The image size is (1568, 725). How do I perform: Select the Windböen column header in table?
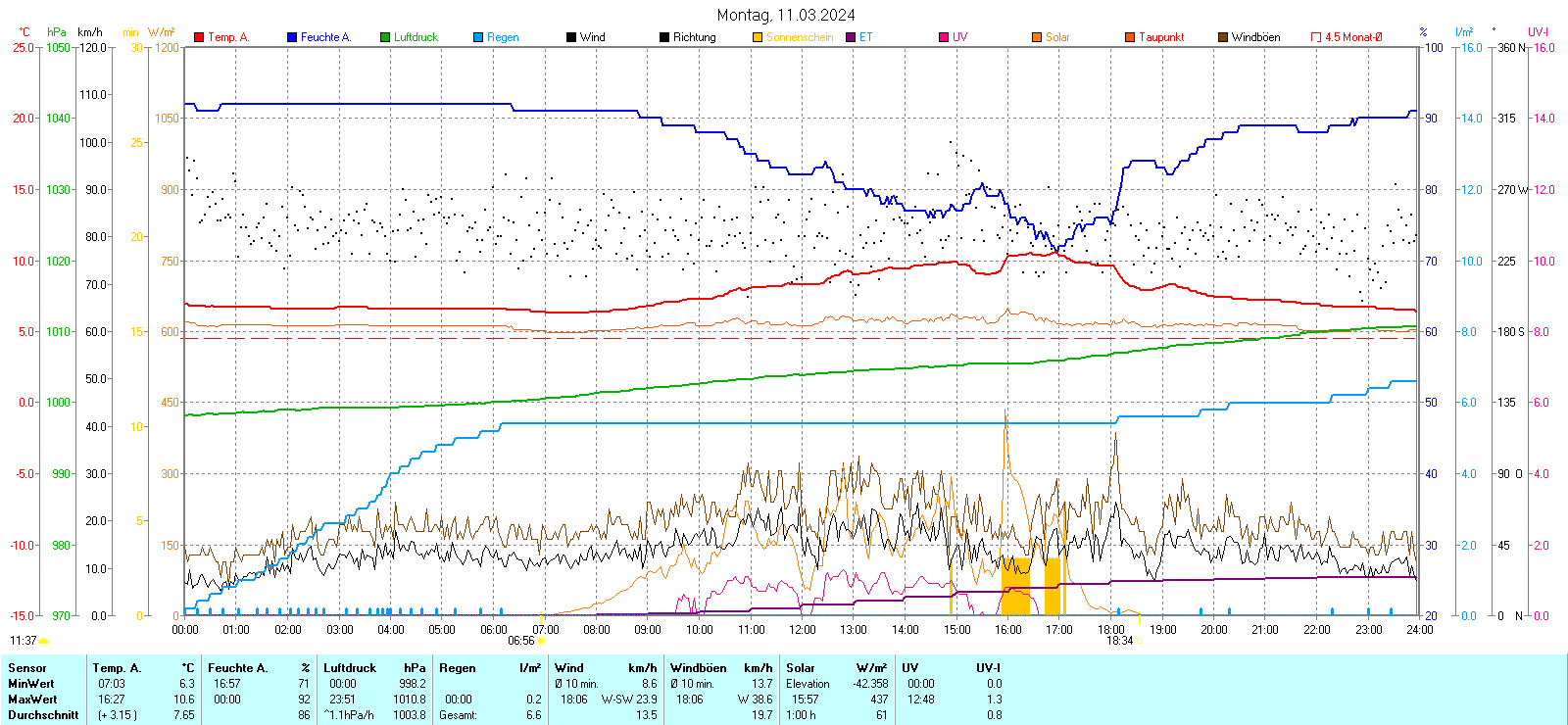pos(698,668)
